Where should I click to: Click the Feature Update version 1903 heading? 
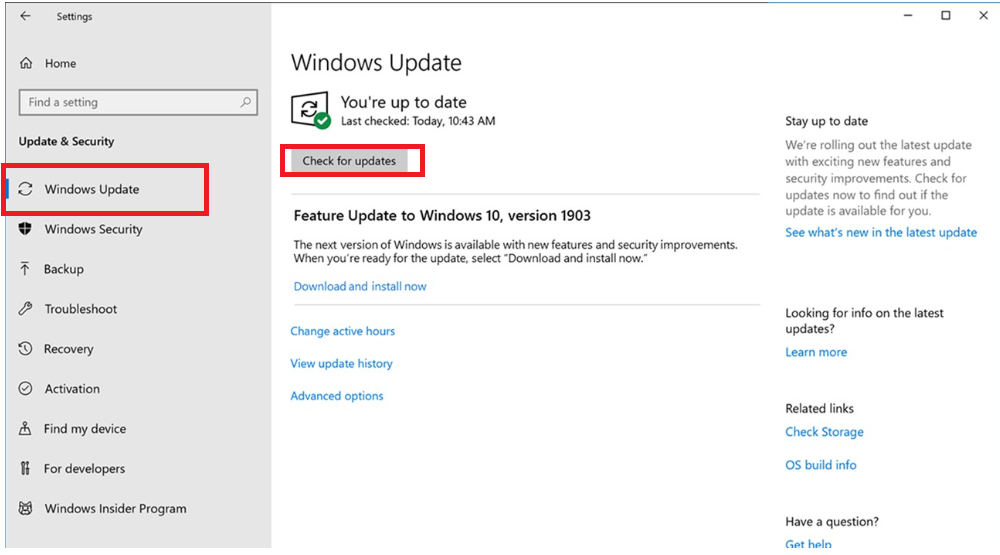click(x=442, y=216)
